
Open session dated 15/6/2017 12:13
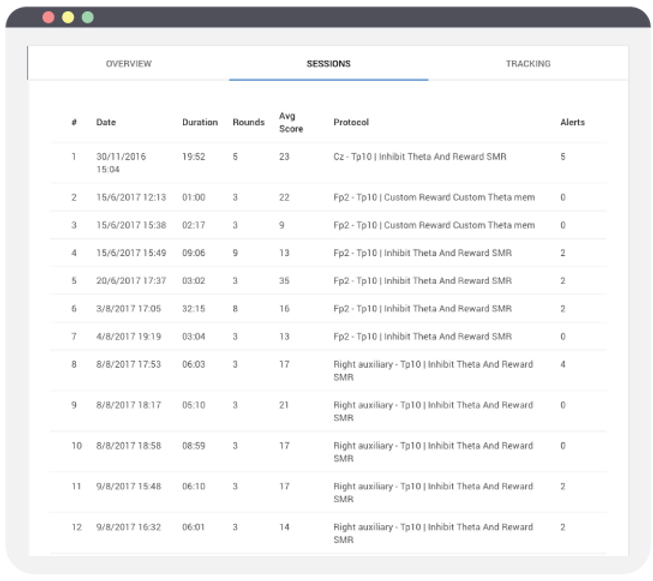click(x=131, y=198)
